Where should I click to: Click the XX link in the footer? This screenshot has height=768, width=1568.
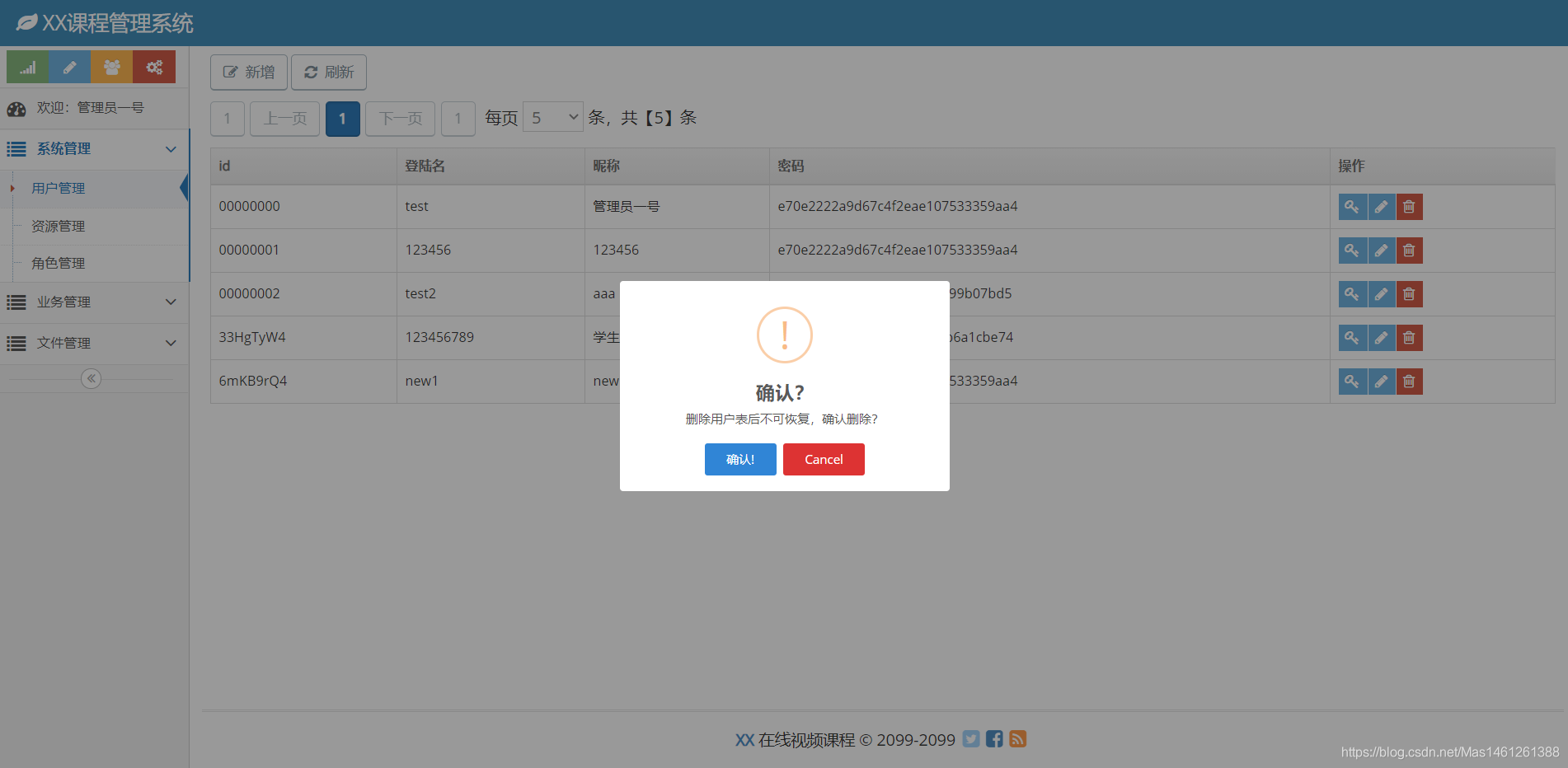pos(744,740)
